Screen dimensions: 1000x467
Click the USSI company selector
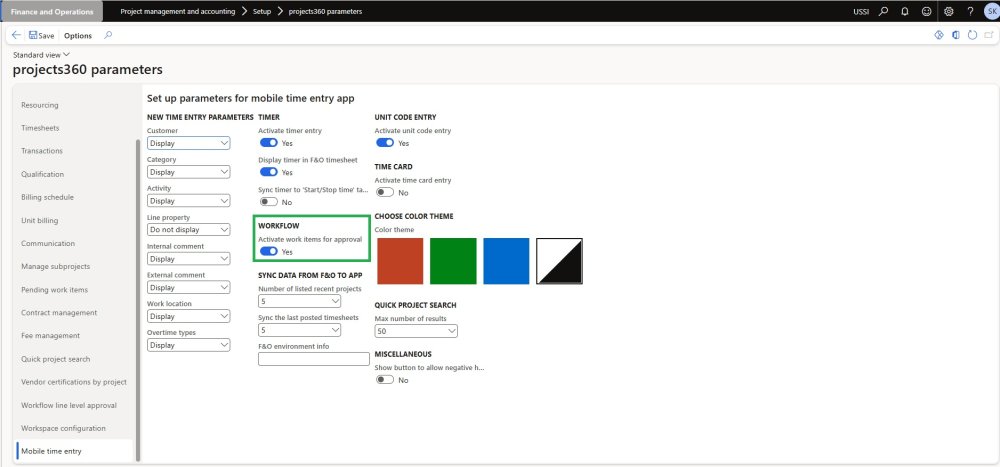click(x=860, y=11)
